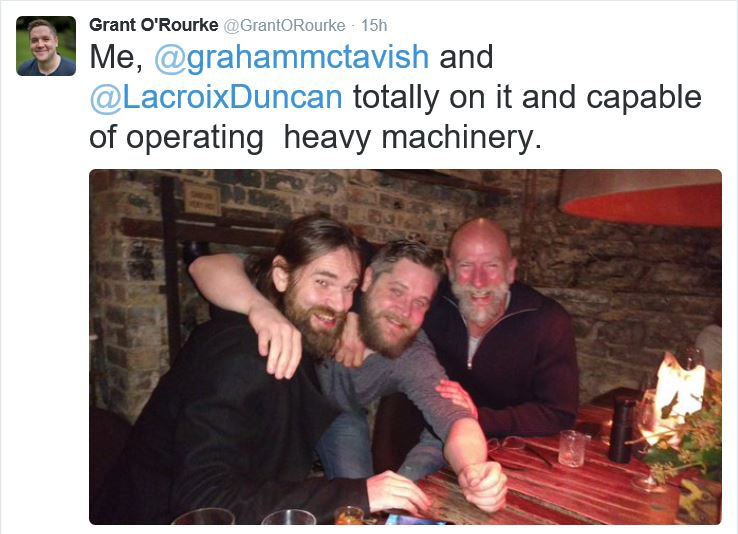Click the red lampshade in the photo
The image size is (738, 534).
641,198
